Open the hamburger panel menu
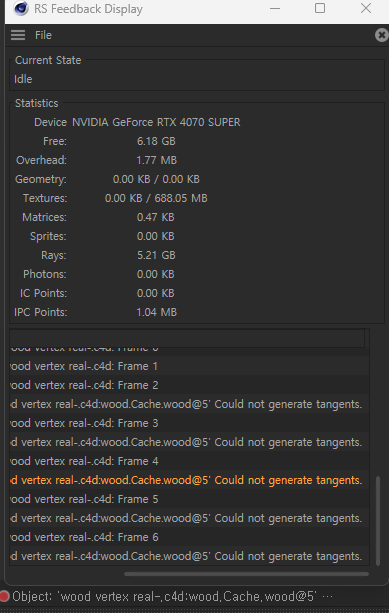 18,35
